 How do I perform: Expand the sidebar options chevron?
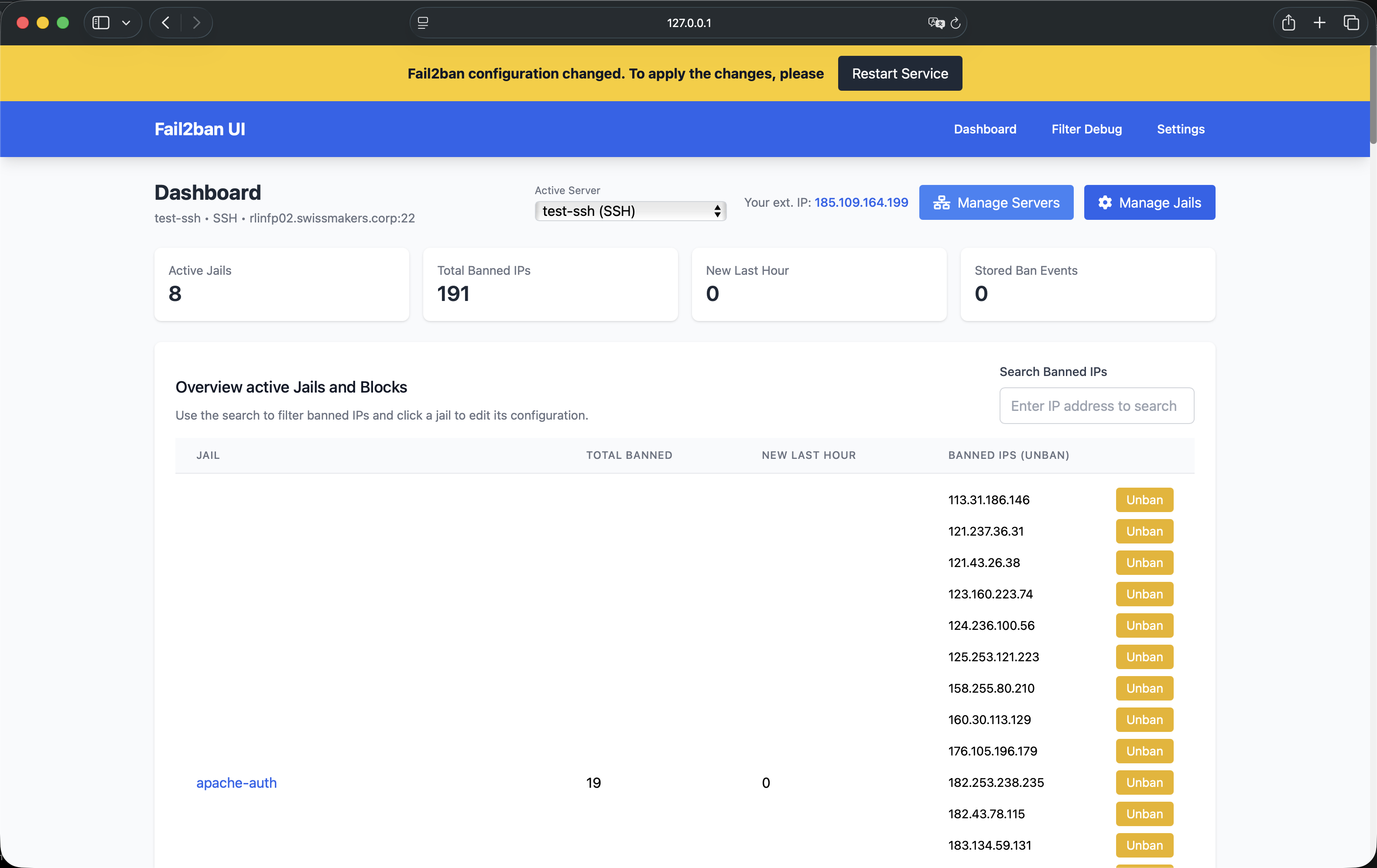click(x=127, y=23)
